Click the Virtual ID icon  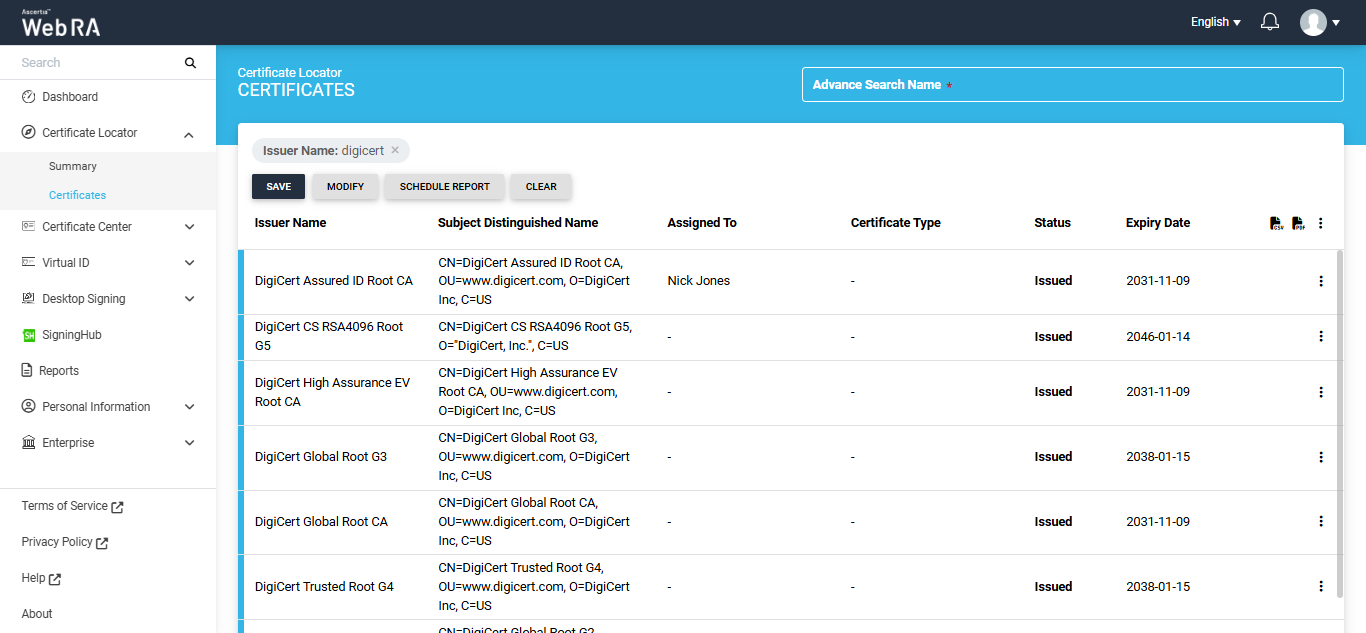(28, 263)
